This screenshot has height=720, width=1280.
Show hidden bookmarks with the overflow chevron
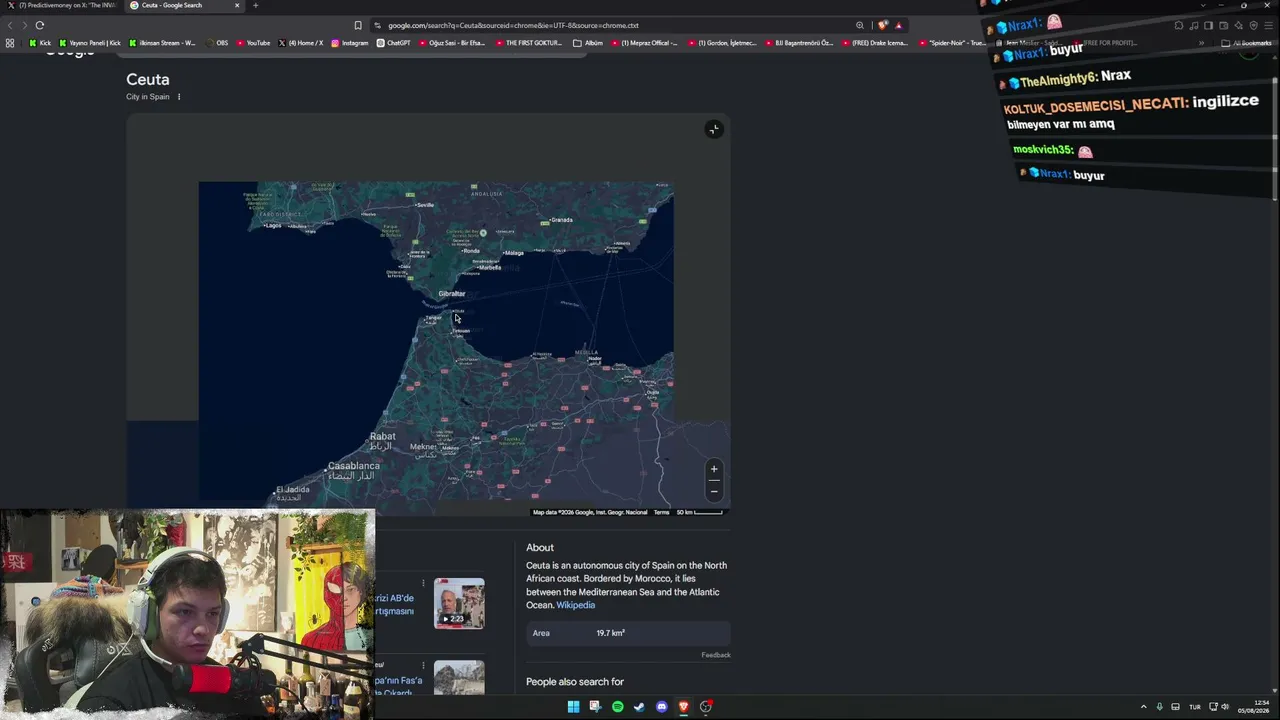[1202, 43]
